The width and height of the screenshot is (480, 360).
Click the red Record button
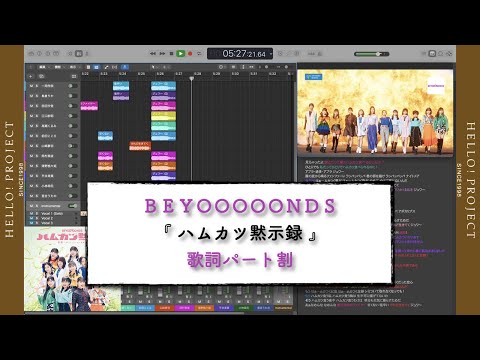(190, 53)
